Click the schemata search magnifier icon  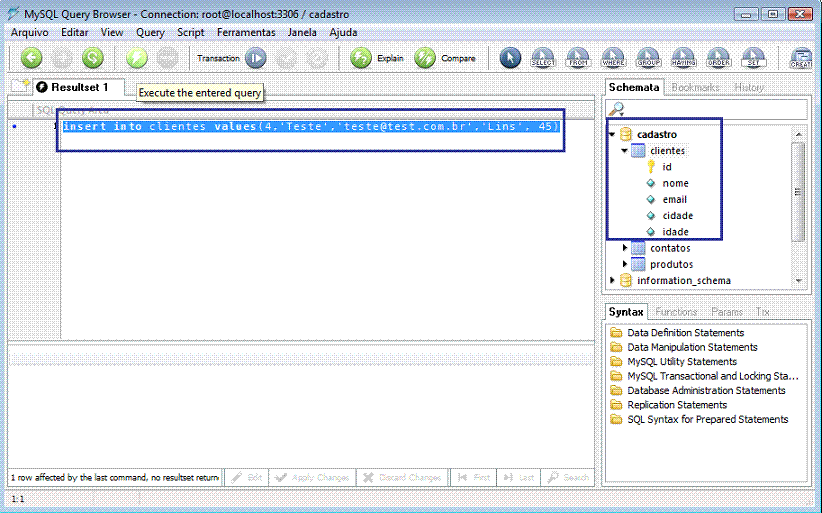(616, 109)
